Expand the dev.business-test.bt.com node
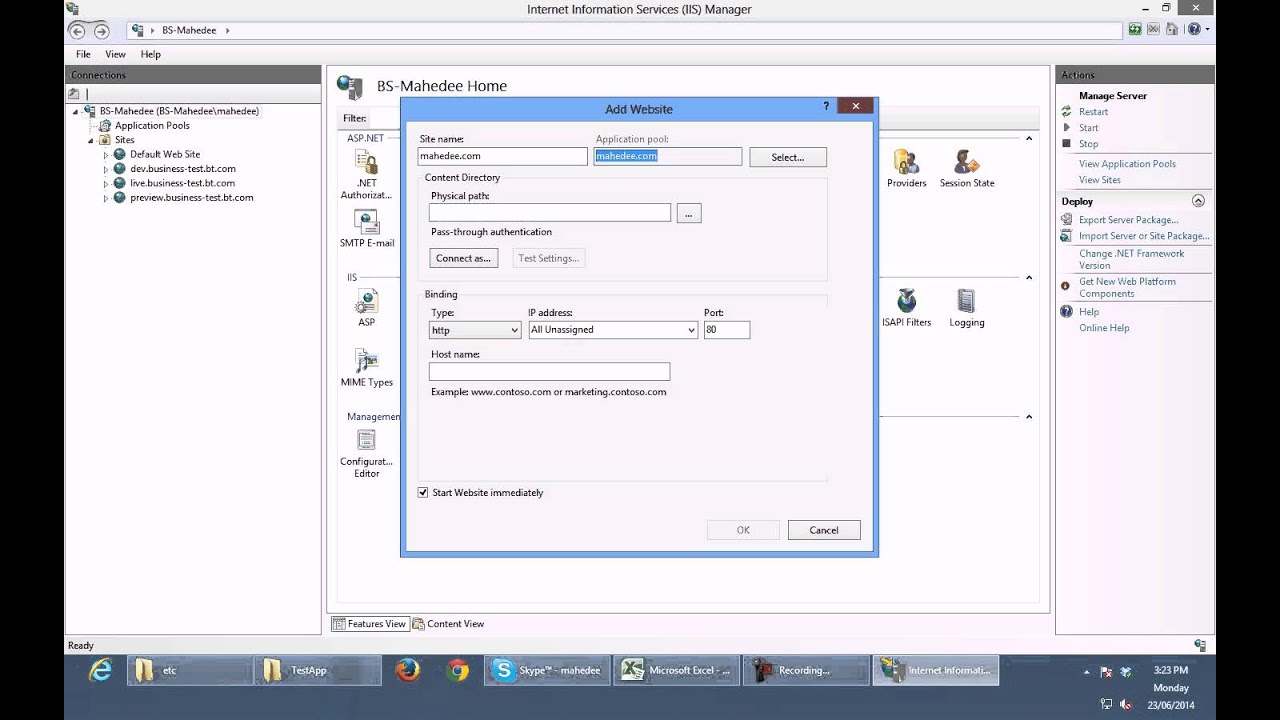Screen dimensions: 1280x720 [x=106, y=169]
